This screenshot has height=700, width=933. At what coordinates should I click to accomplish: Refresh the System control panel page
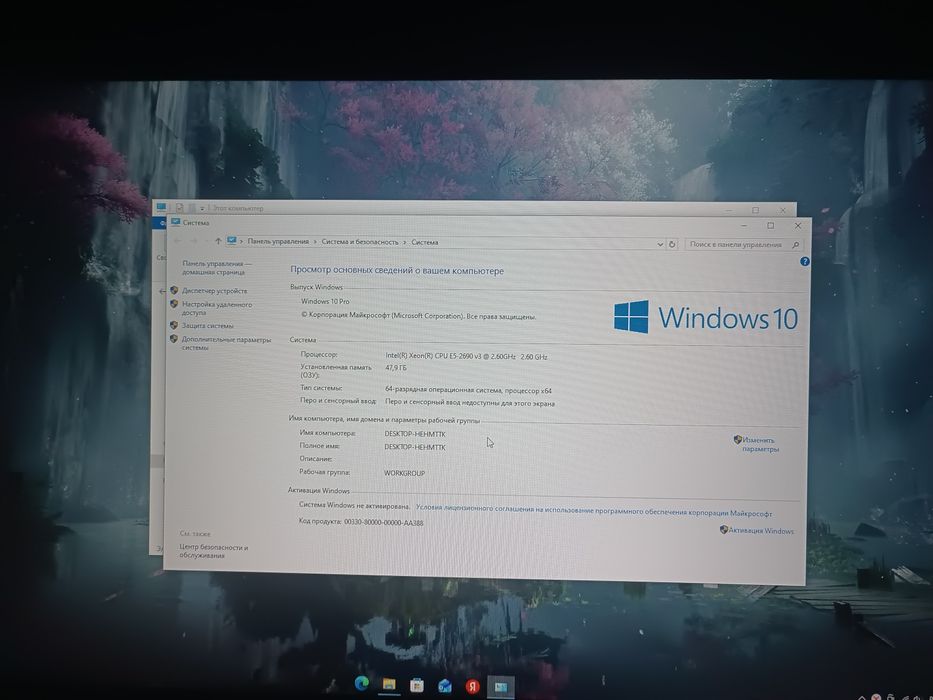click(x=672, y=244)
